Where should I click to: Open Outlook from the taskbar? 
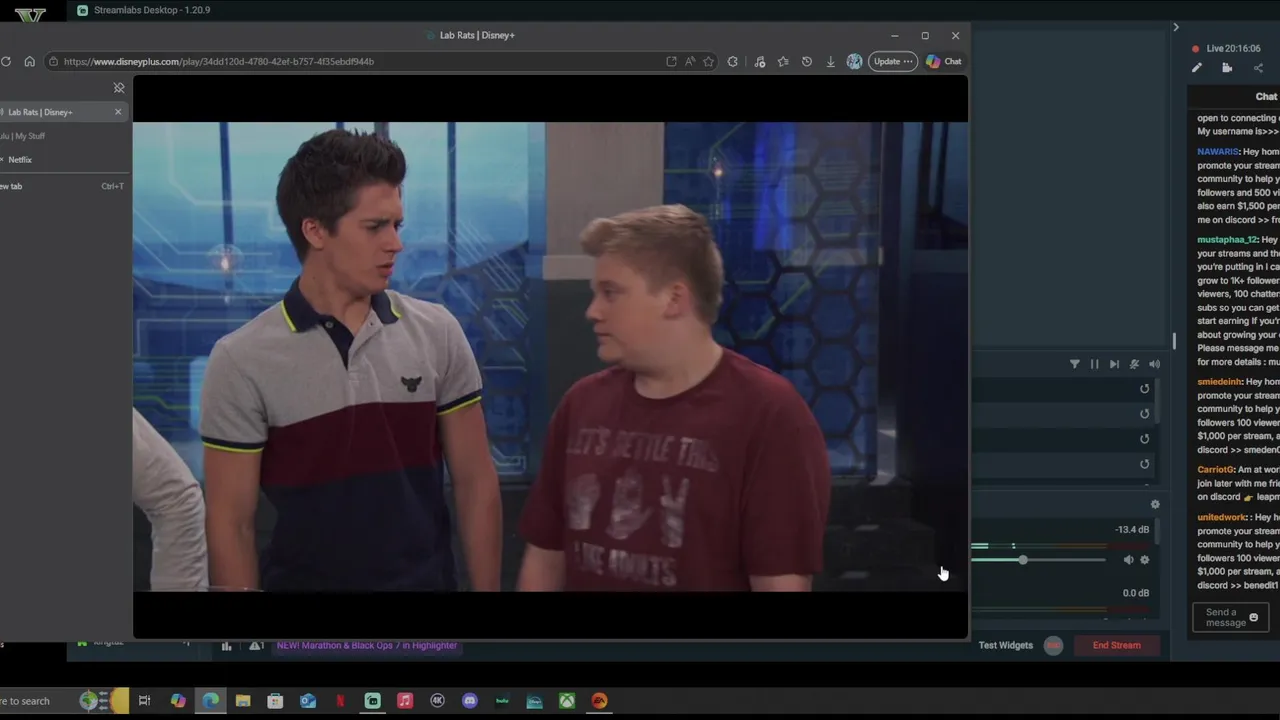click(x=308, y=701)
